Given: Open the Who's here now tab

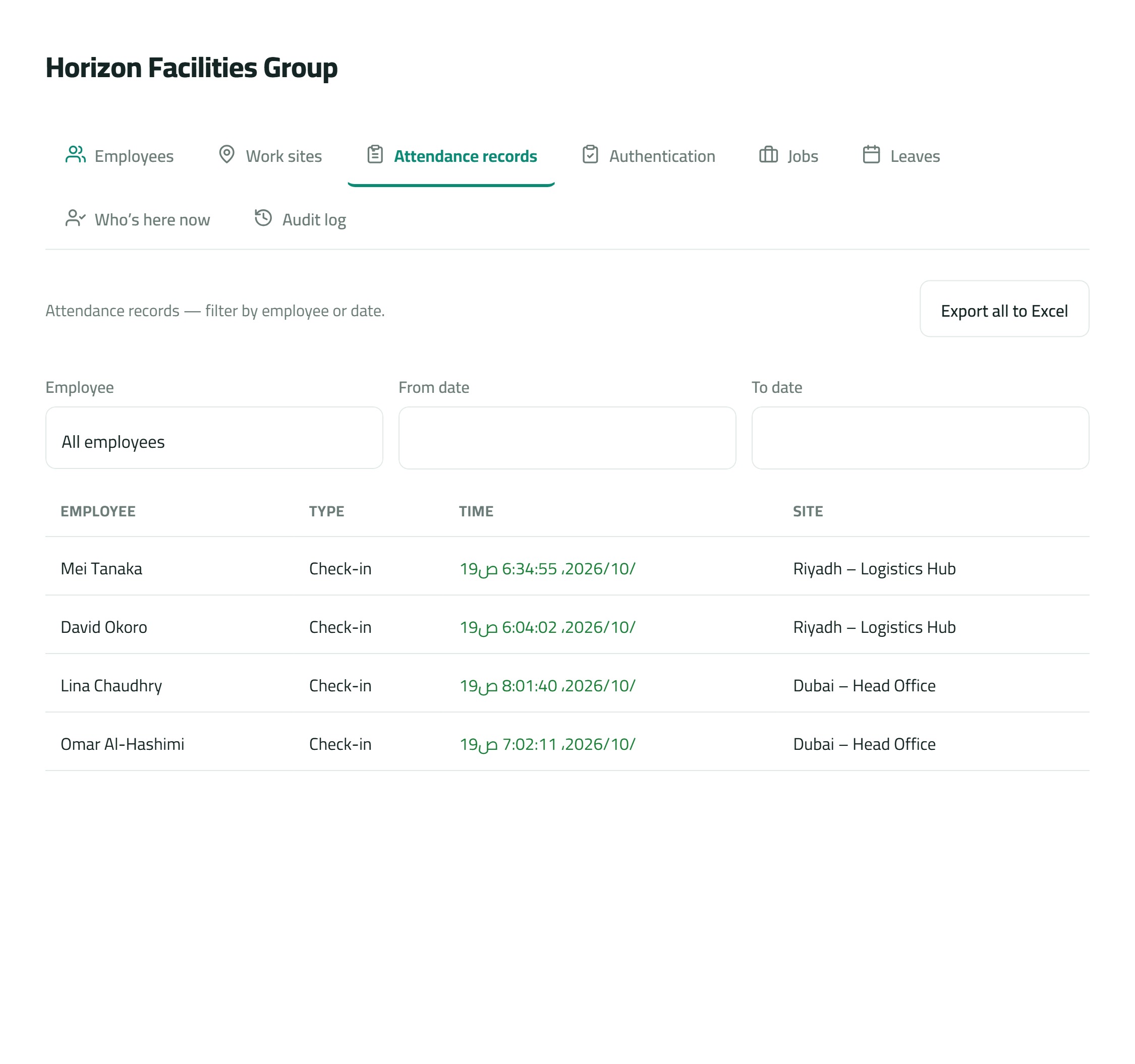Looking at the screenshot, I should pos(138,219).
